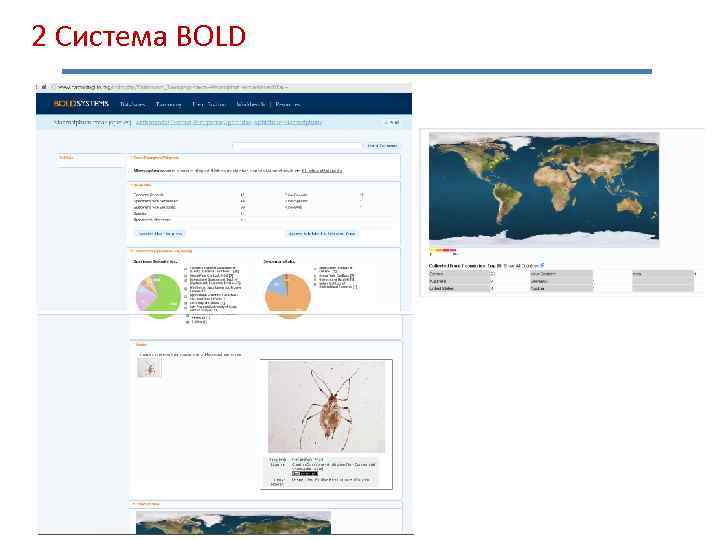Image resolution: width=720 pixels, height=540 pixels.
Task: Click the Search Taxonomy button
Action: pos(382,146)
